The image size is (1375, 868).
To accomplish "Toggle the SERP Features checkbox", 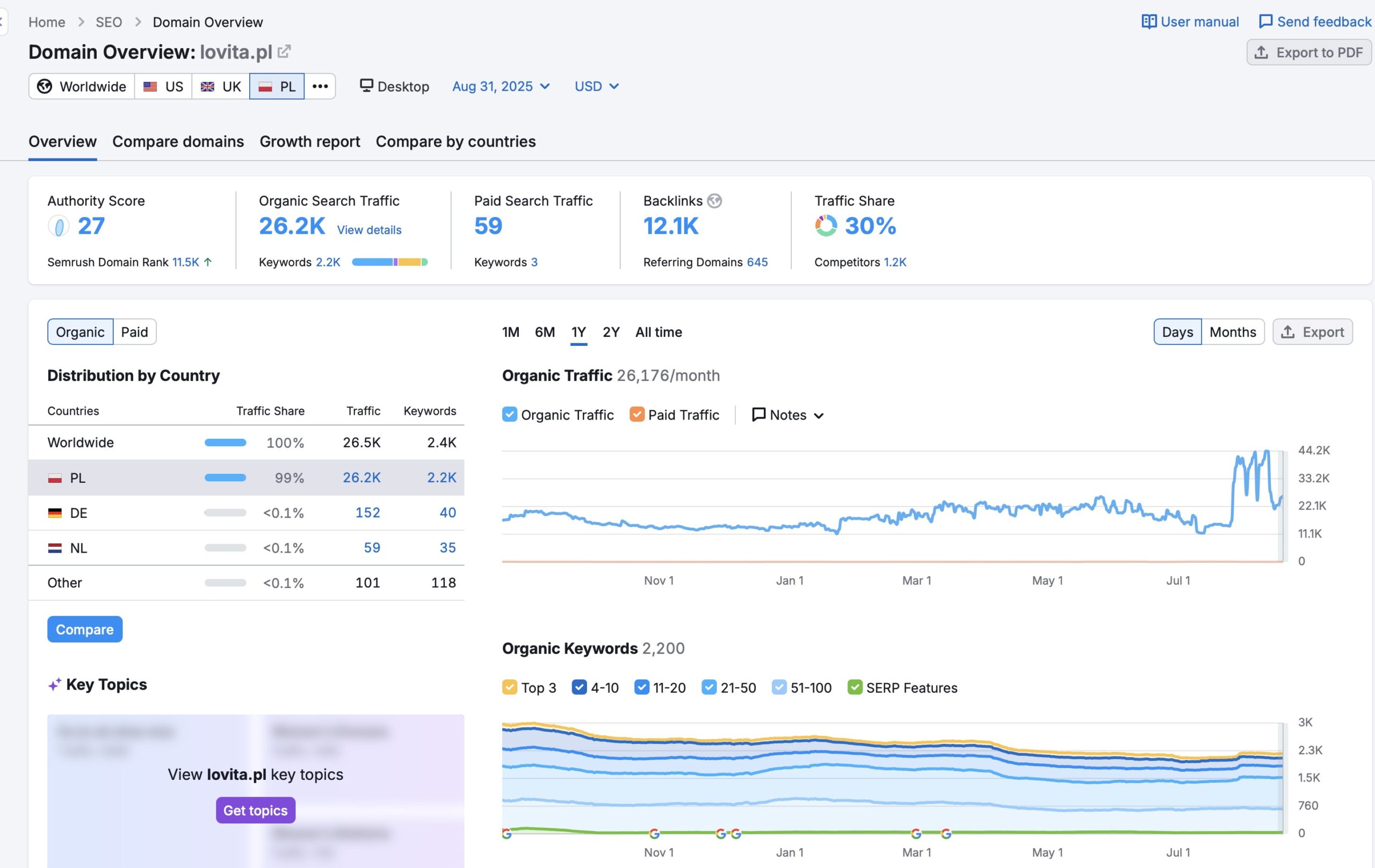I will coord(855,687).
